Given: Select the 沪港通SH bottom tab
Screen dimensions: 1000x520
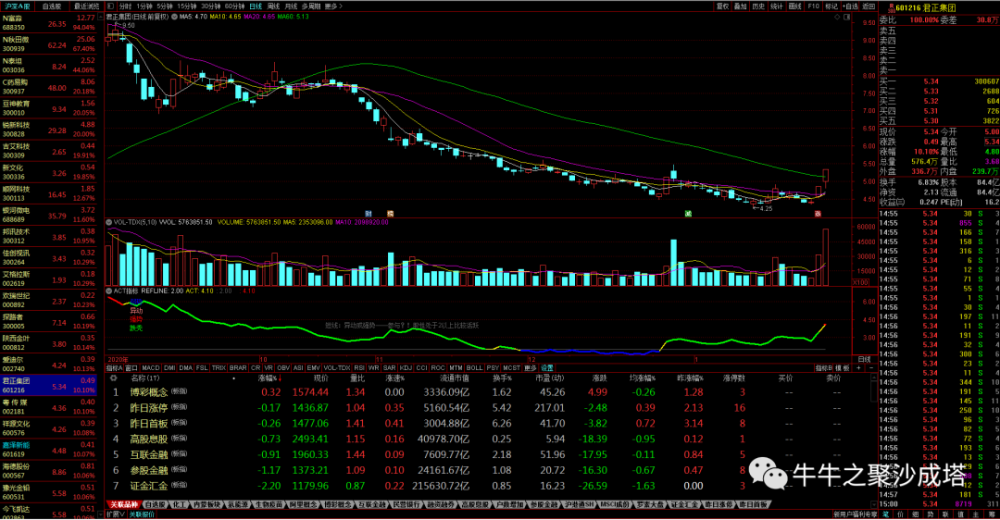Looking at the screenshot, I should (579, 505).
